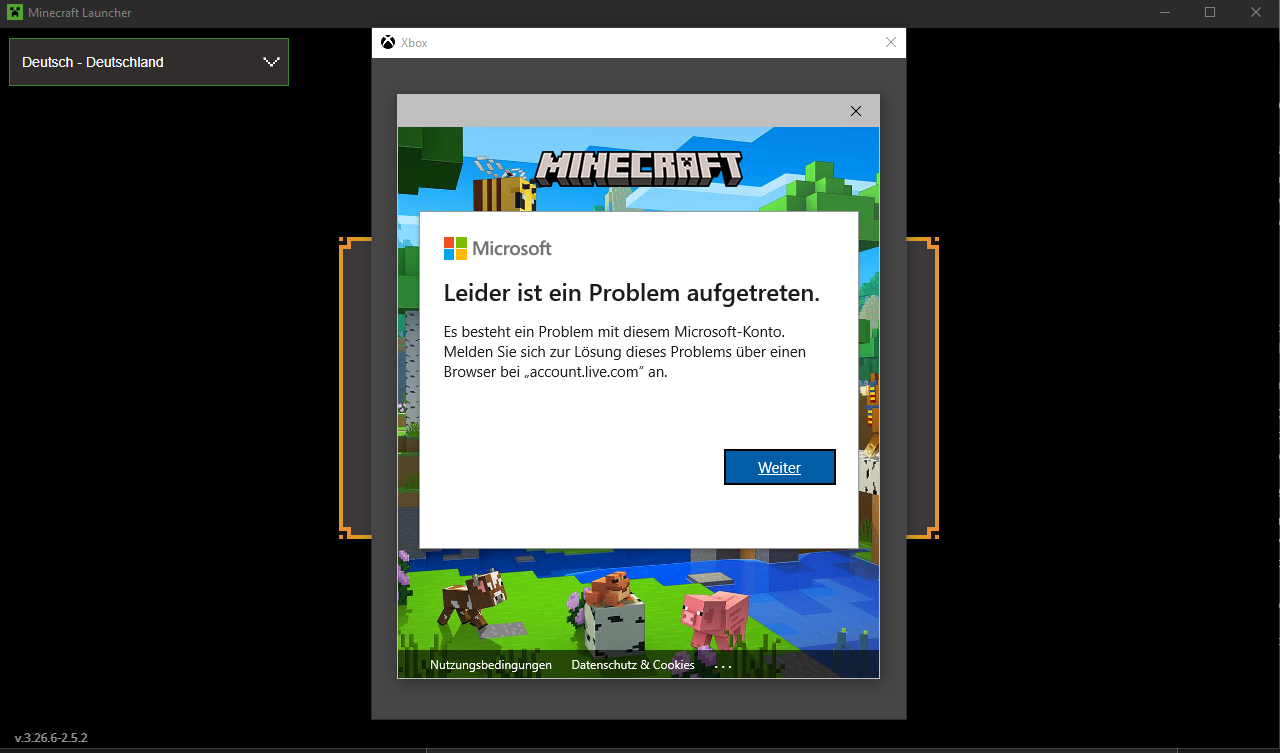Maximize the Minecraft Launcher window
Screen dimensions: 1280x753
click(x=1209, y=12)
